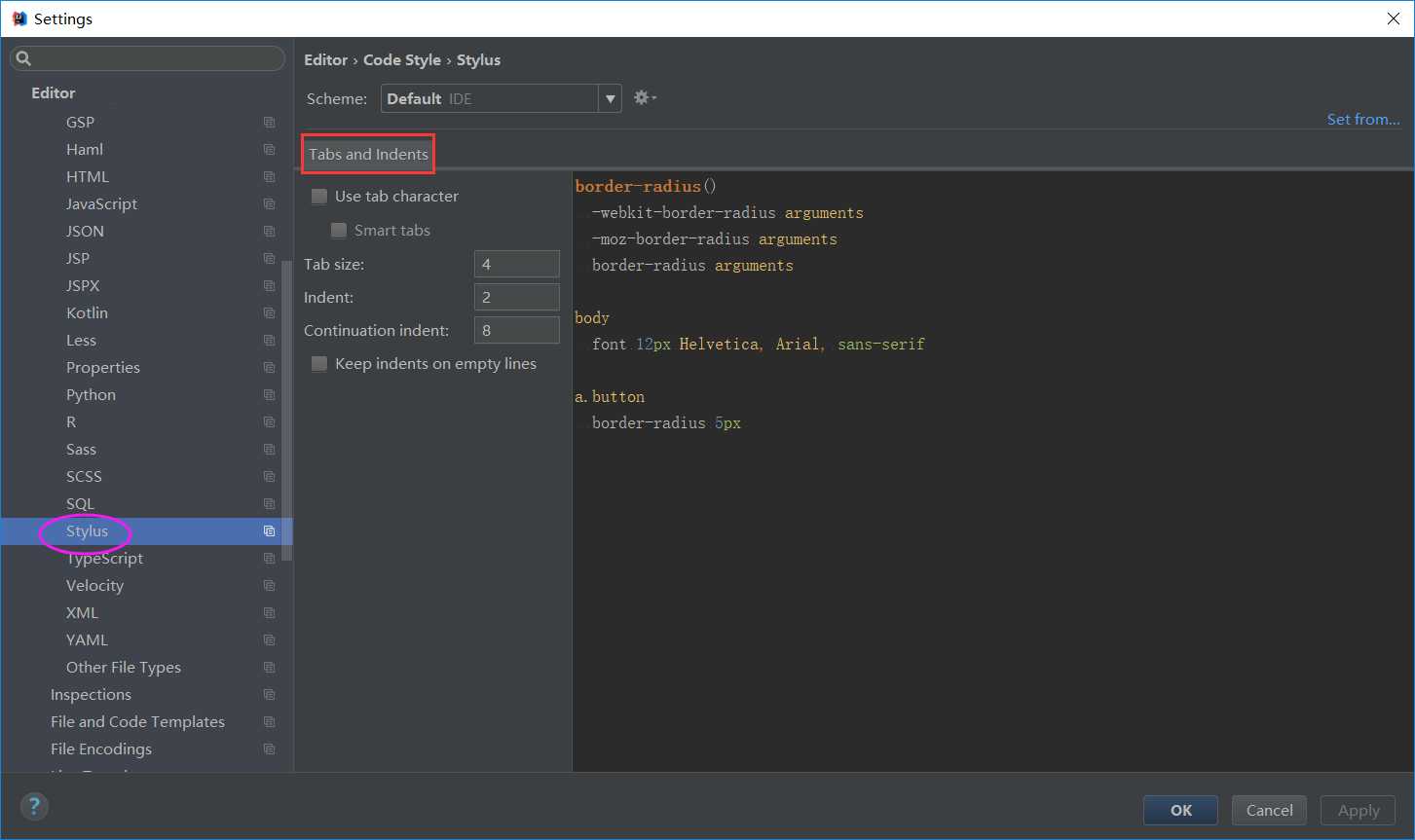Click the OK button
The image size is (1415, 840).
(1180, 810)
